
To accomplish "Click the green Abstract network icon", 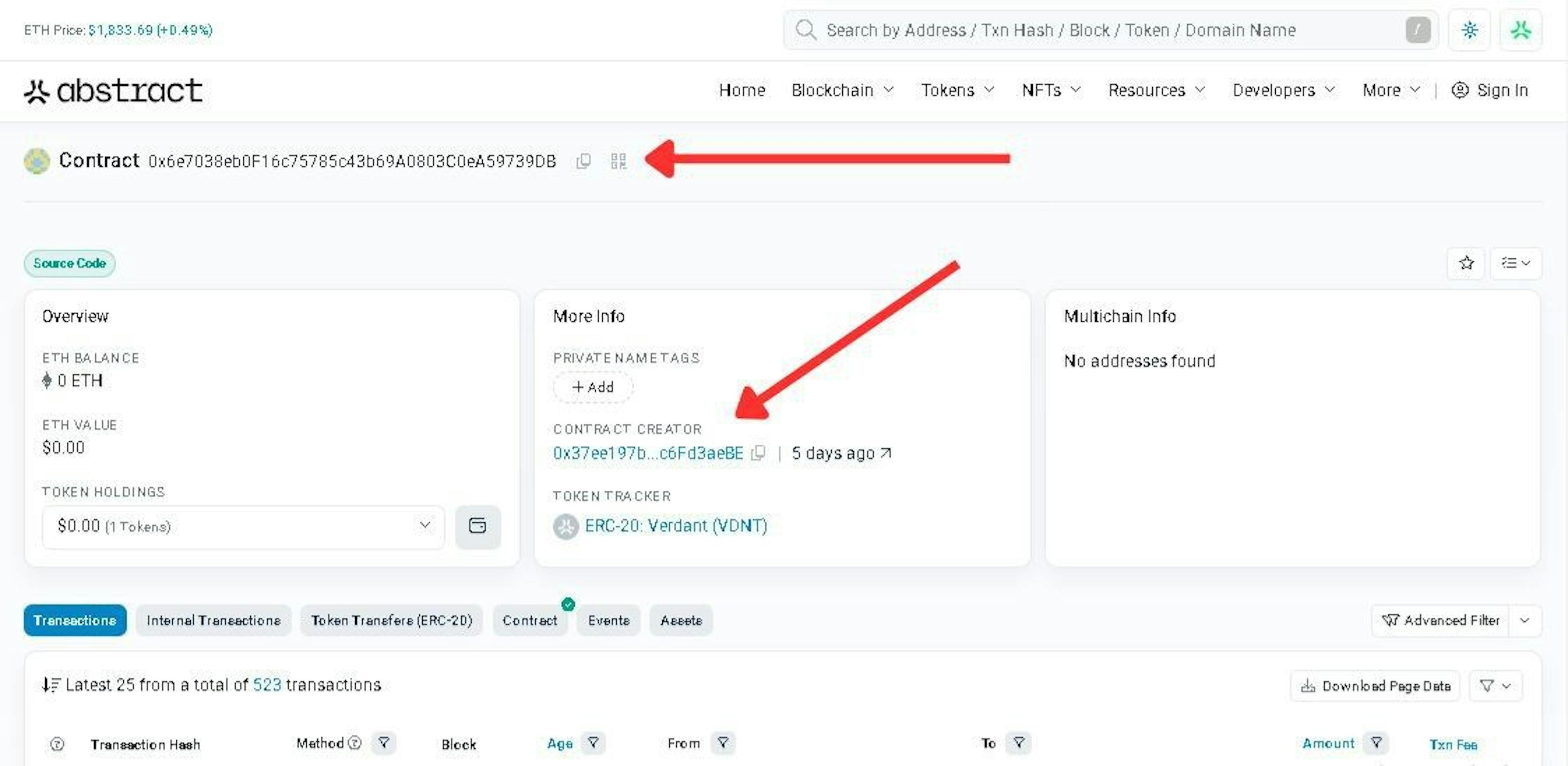I will click(x=1520, y=30).
